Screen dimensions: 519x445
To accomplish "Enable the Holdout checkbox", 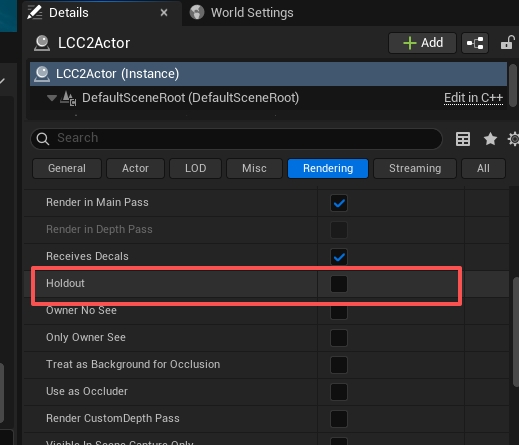I will 339,284.
